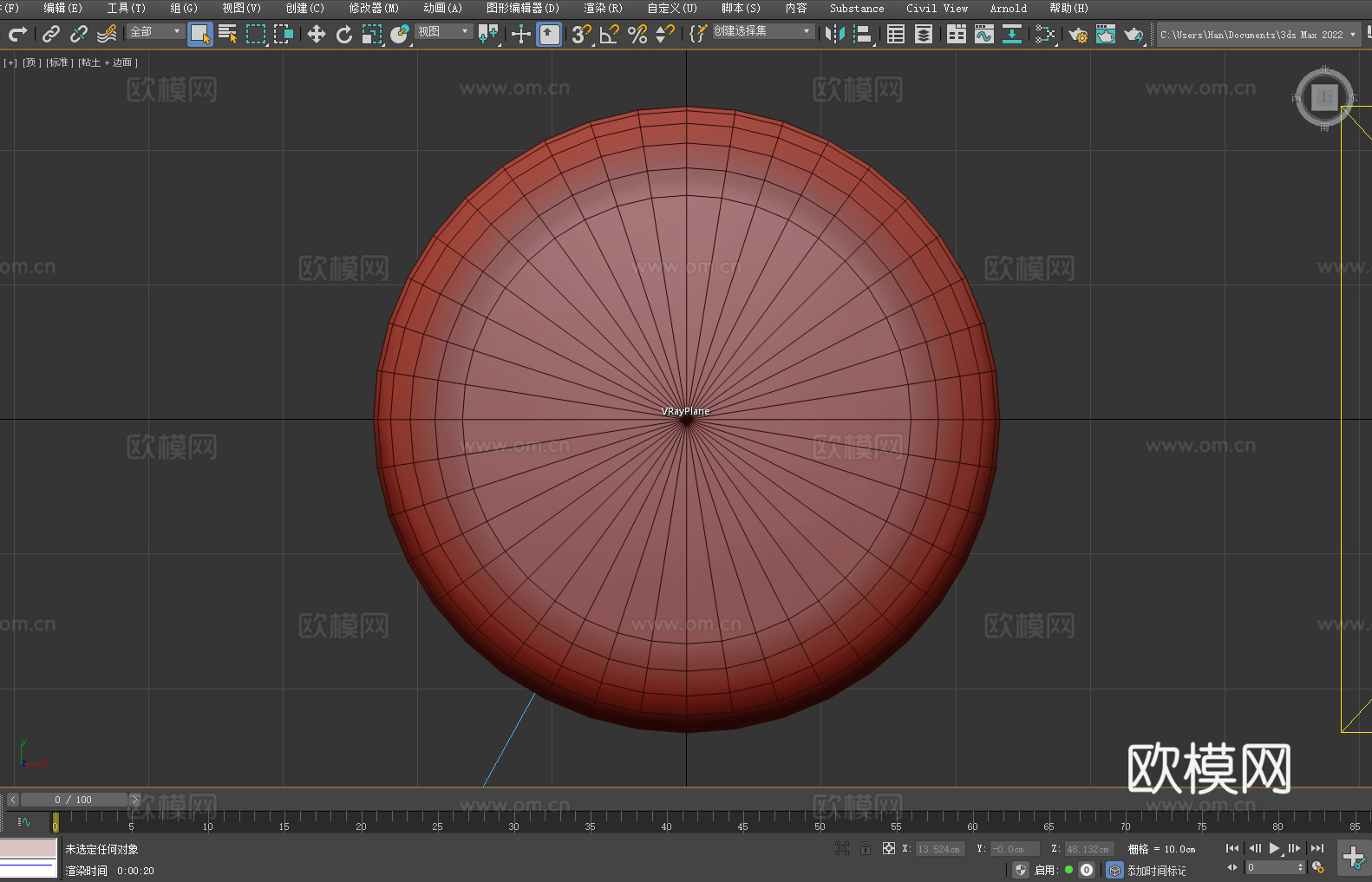The image size is (1372, 882).
Task: Open the Layer Explorer
Action: click(924, 34)
